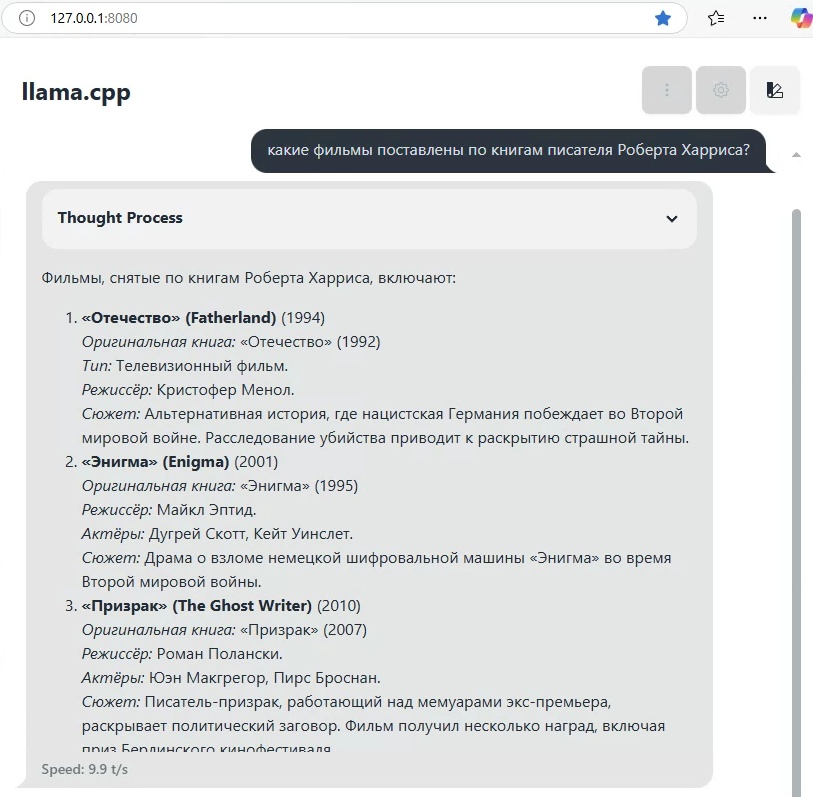
Task: Click the «Отечество» (Fatherland) list heading
Action: tap(178, 318)
